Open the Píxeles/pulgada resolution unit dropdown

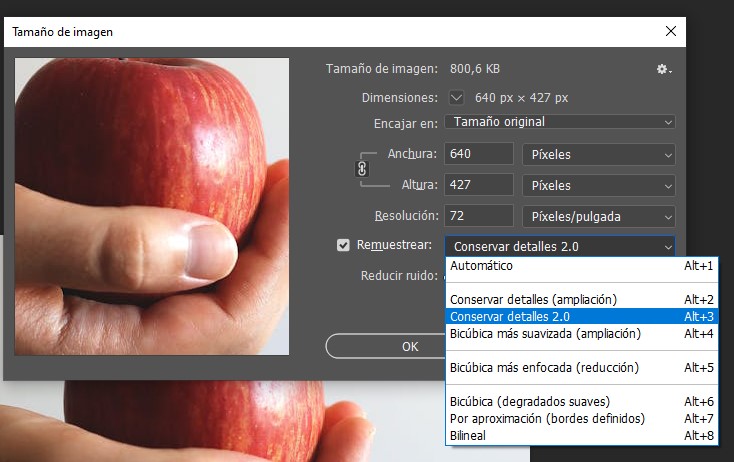pos(599,217)
